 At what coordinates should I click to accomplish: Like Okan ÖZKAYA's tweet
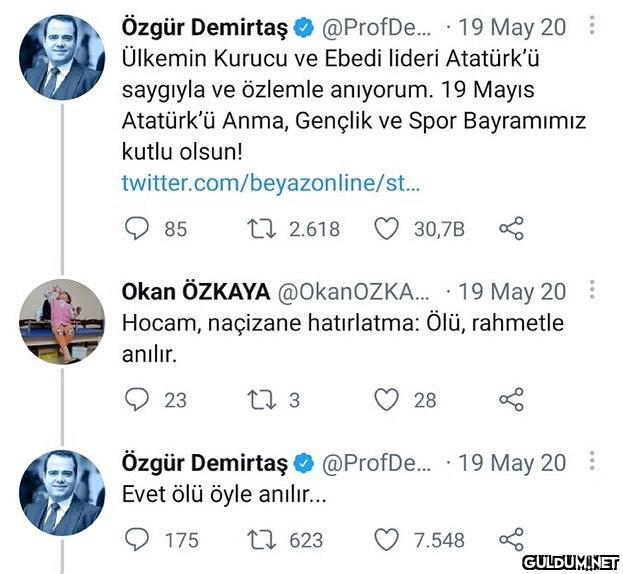(x=387, y=400)
